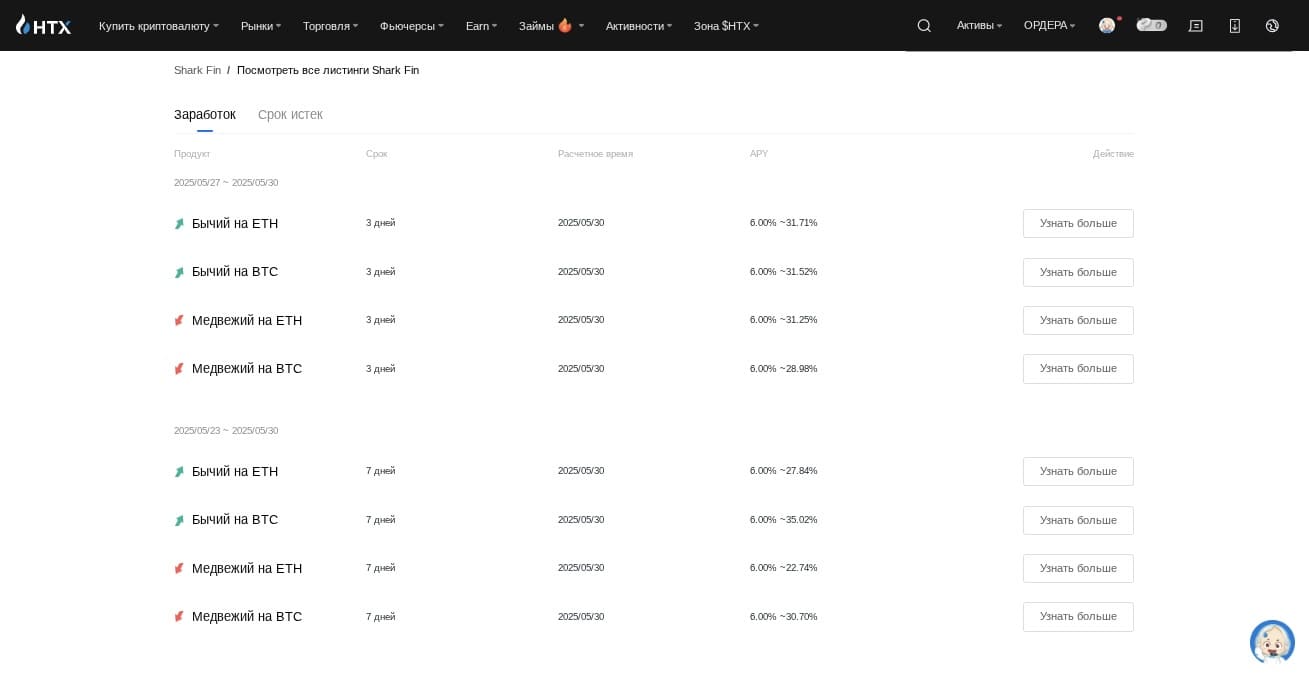Click Узнать больше for 3-day Бычий на ETH
Screen dimensions: 1309x675
[x=1078, y=223]
